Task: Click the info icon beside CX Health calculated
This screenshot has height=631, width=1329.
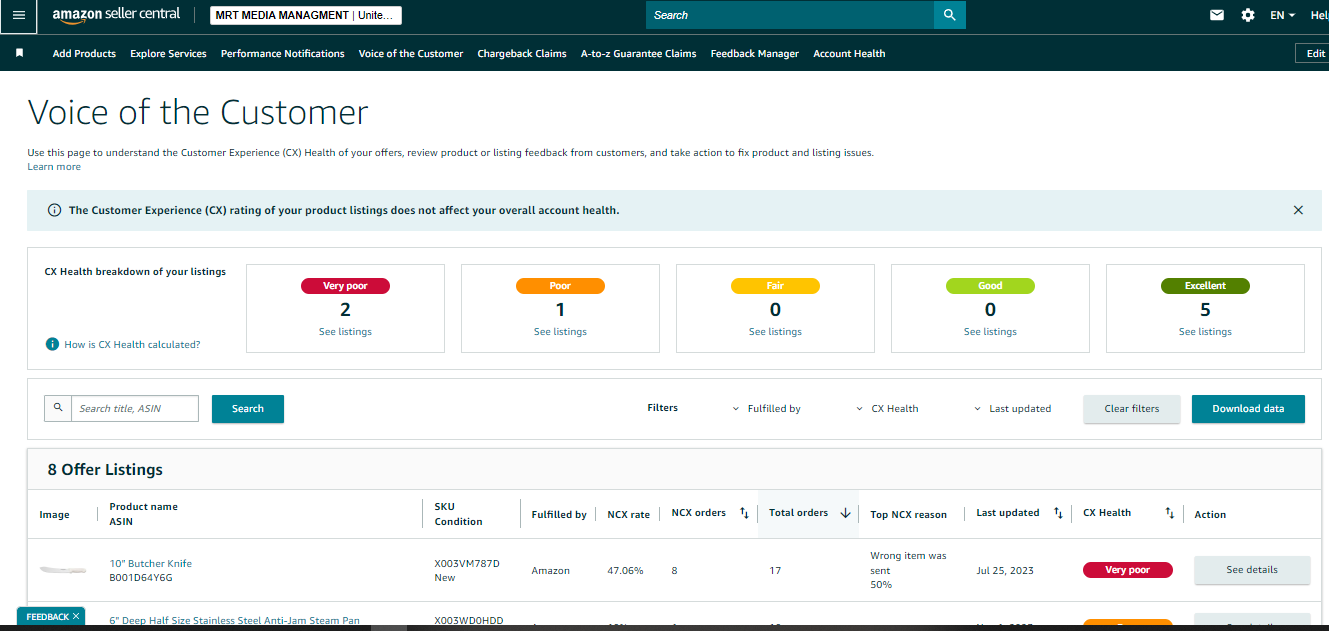Action: click(x=52, y=344)
